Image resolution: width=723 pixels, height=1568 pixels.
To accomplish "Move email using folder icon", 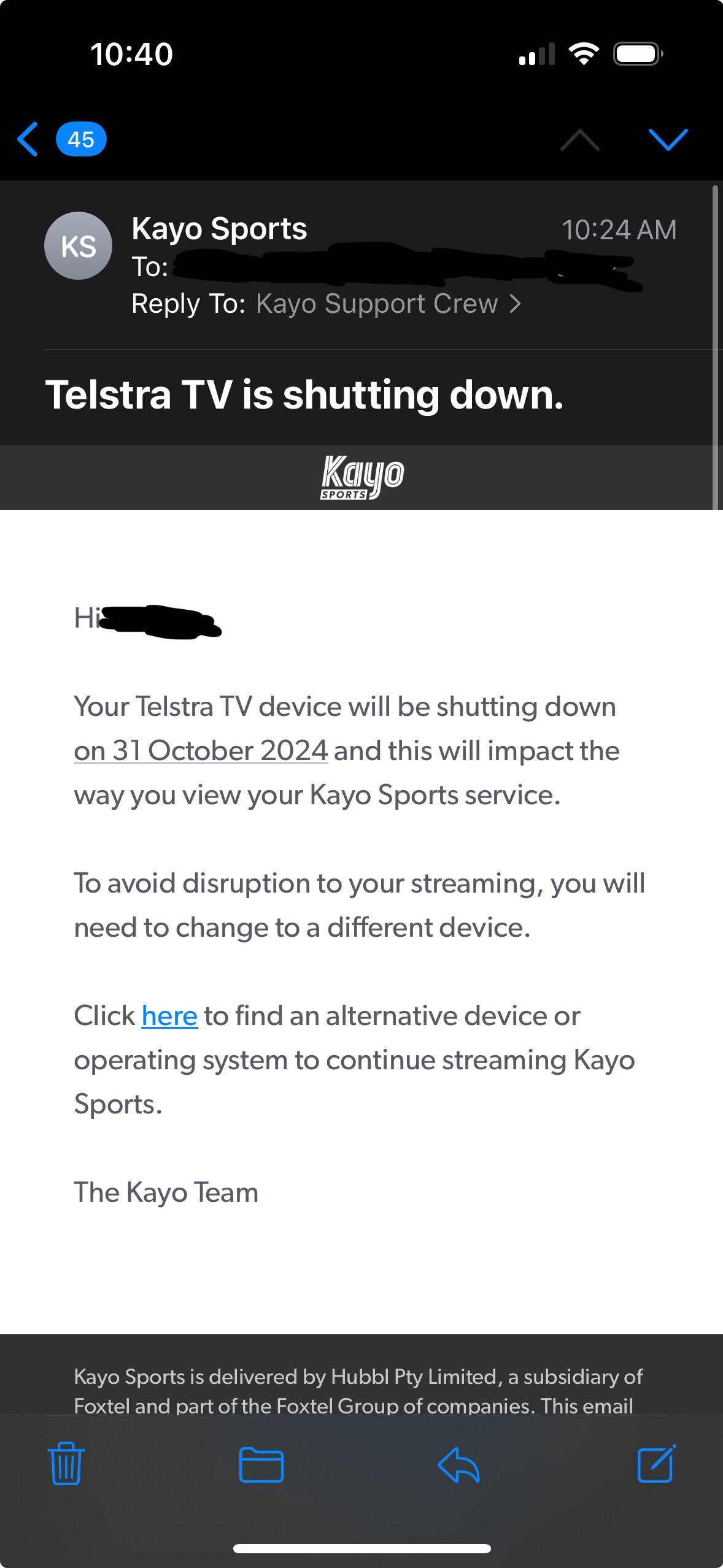I will tap(261, 1464).
